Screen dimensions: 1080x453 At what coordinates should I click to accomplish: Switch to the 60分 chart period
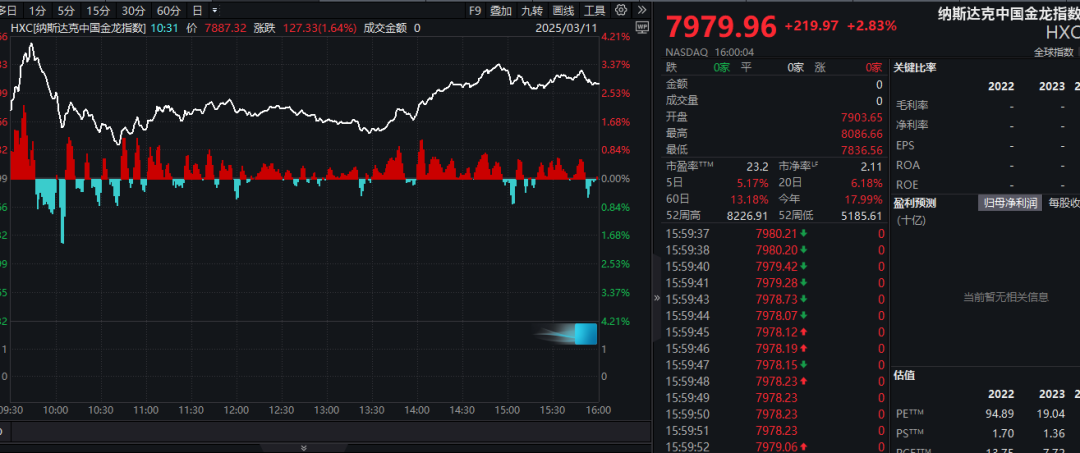(x=169, y=10)
